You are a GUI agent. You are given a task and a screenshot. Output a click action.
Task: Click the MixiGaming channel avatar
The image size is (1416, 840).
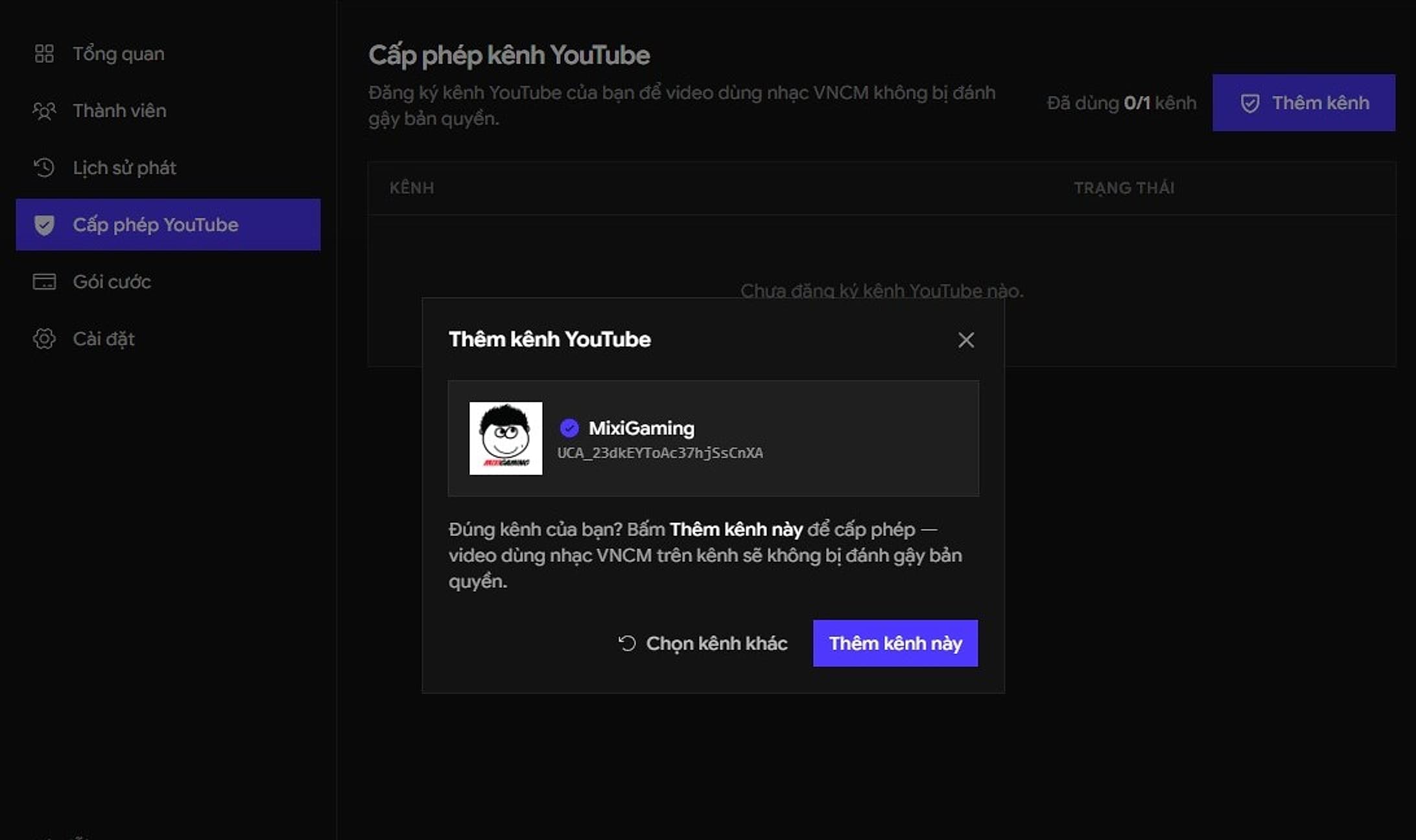tap(506, 438)
